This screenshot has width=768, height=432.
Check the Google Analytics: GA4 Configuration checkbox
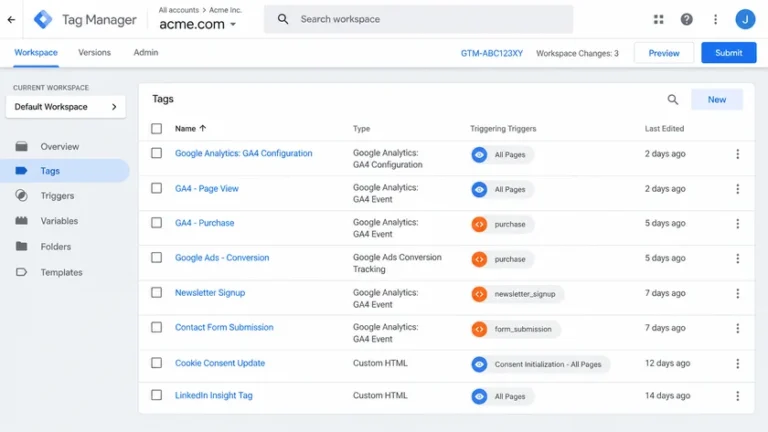coord(156,153)
